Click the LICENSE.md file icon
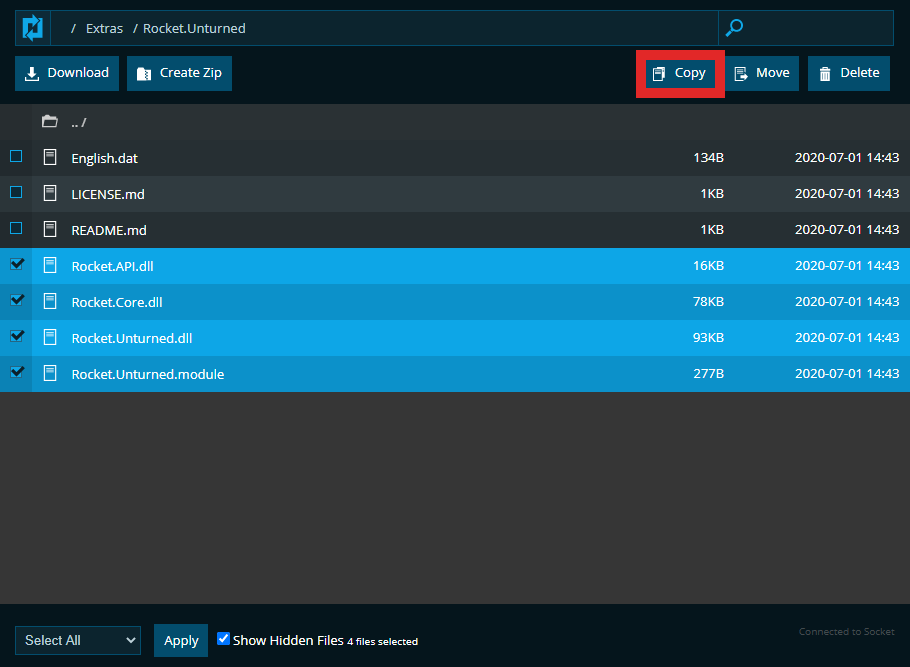 point(50,193)
